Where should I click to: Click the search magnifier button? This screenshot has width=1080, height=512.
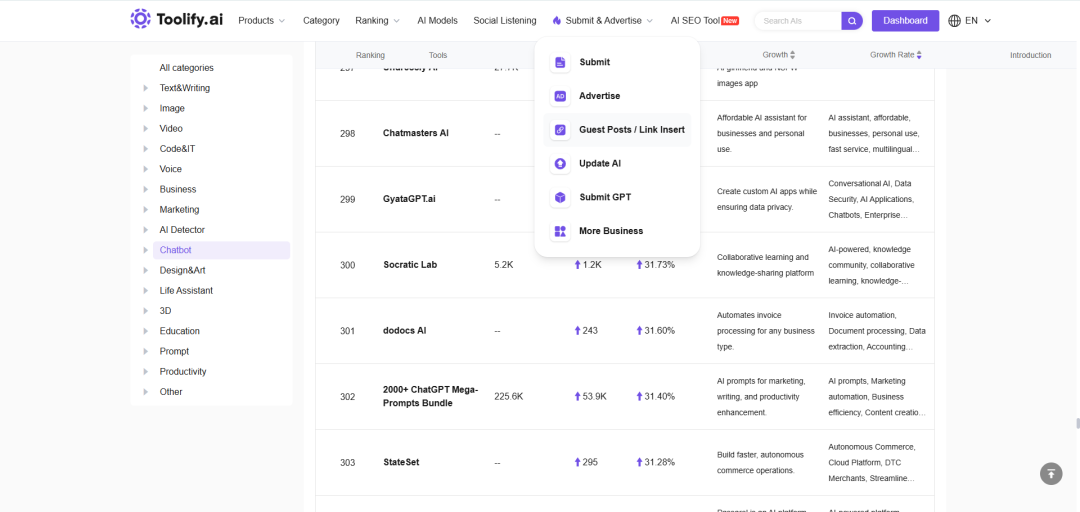click(852, 21)
